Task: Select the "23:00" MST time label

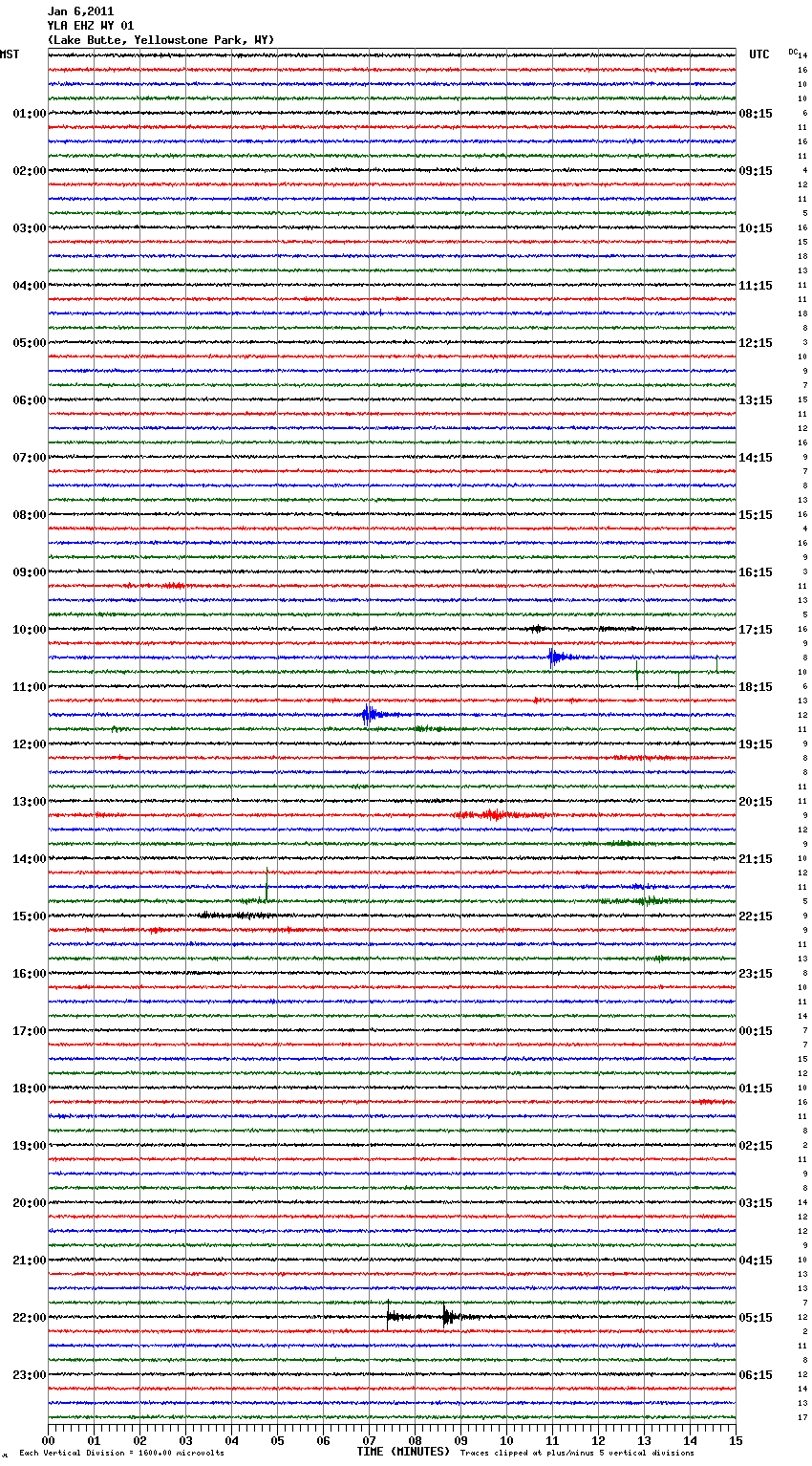Action: (x=30, y=1375)
